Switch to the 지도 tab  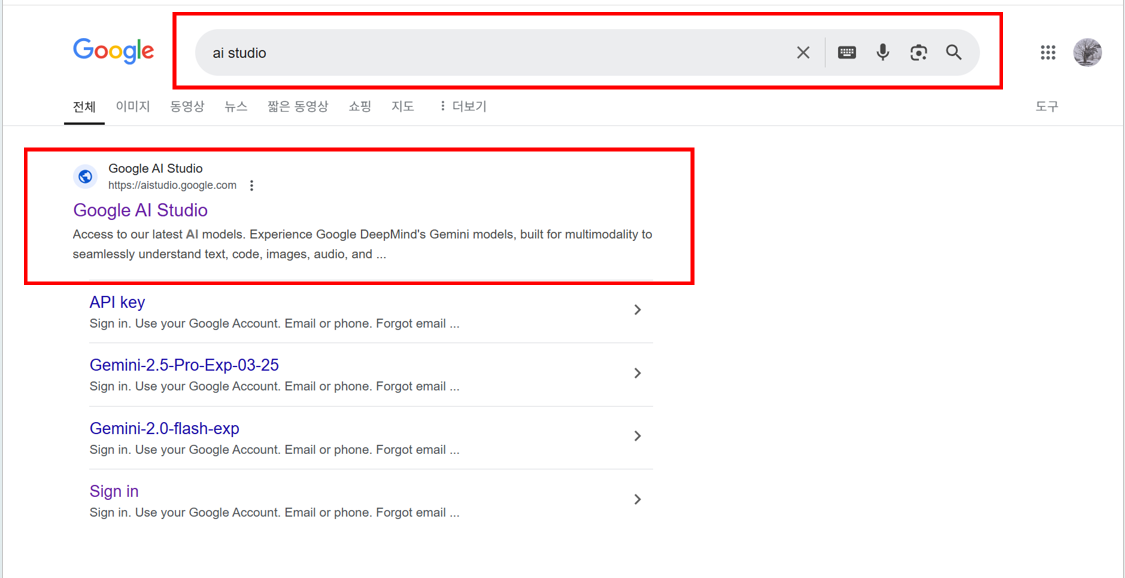(403, 107)
